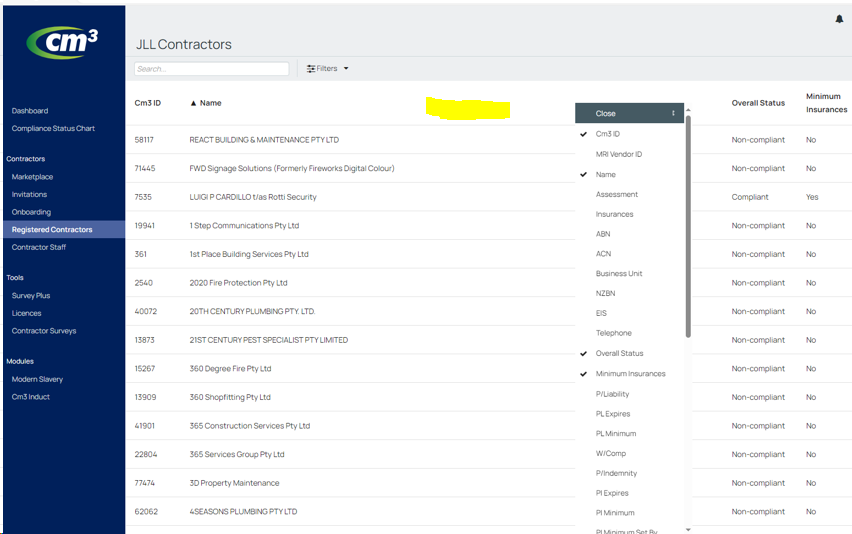The width and height of the screenshot is (852, 534).
Task: Enable the PL Minimum column
Action: pos(616,434)
